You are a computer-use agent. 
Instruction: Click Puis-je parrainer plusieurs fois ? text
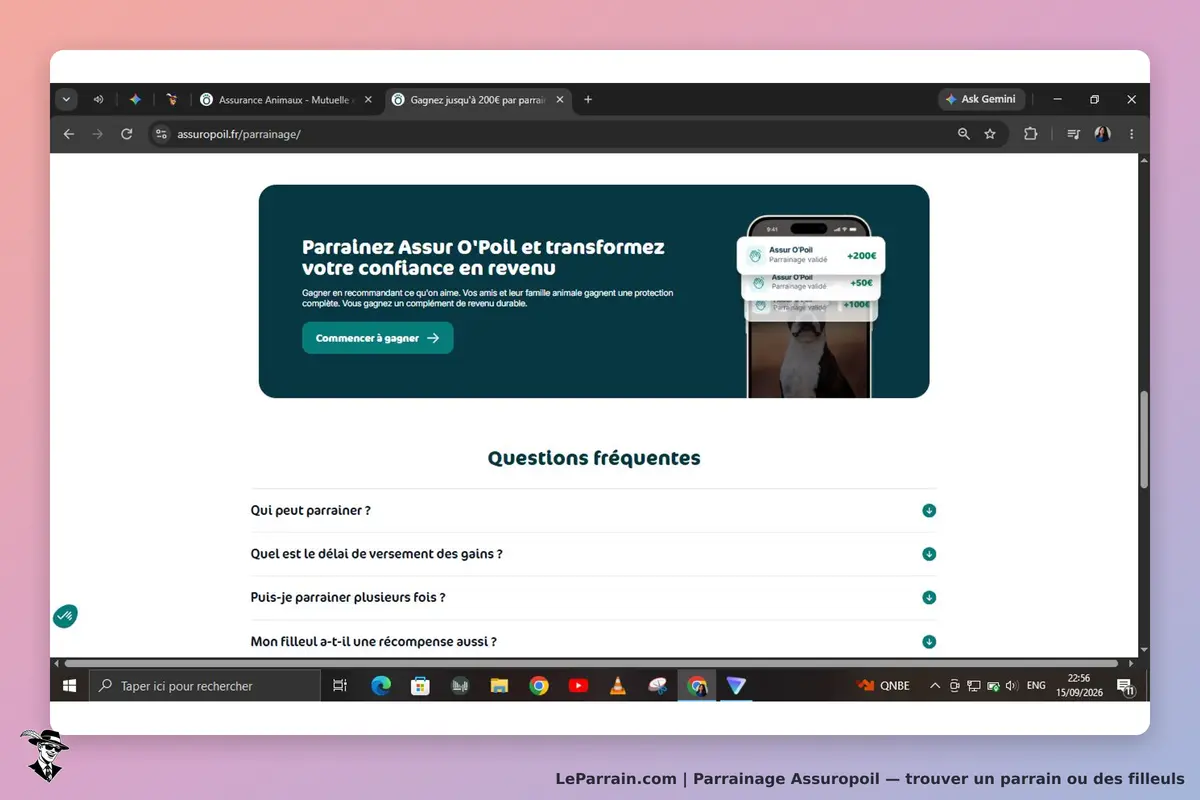[x=348, y=598]
